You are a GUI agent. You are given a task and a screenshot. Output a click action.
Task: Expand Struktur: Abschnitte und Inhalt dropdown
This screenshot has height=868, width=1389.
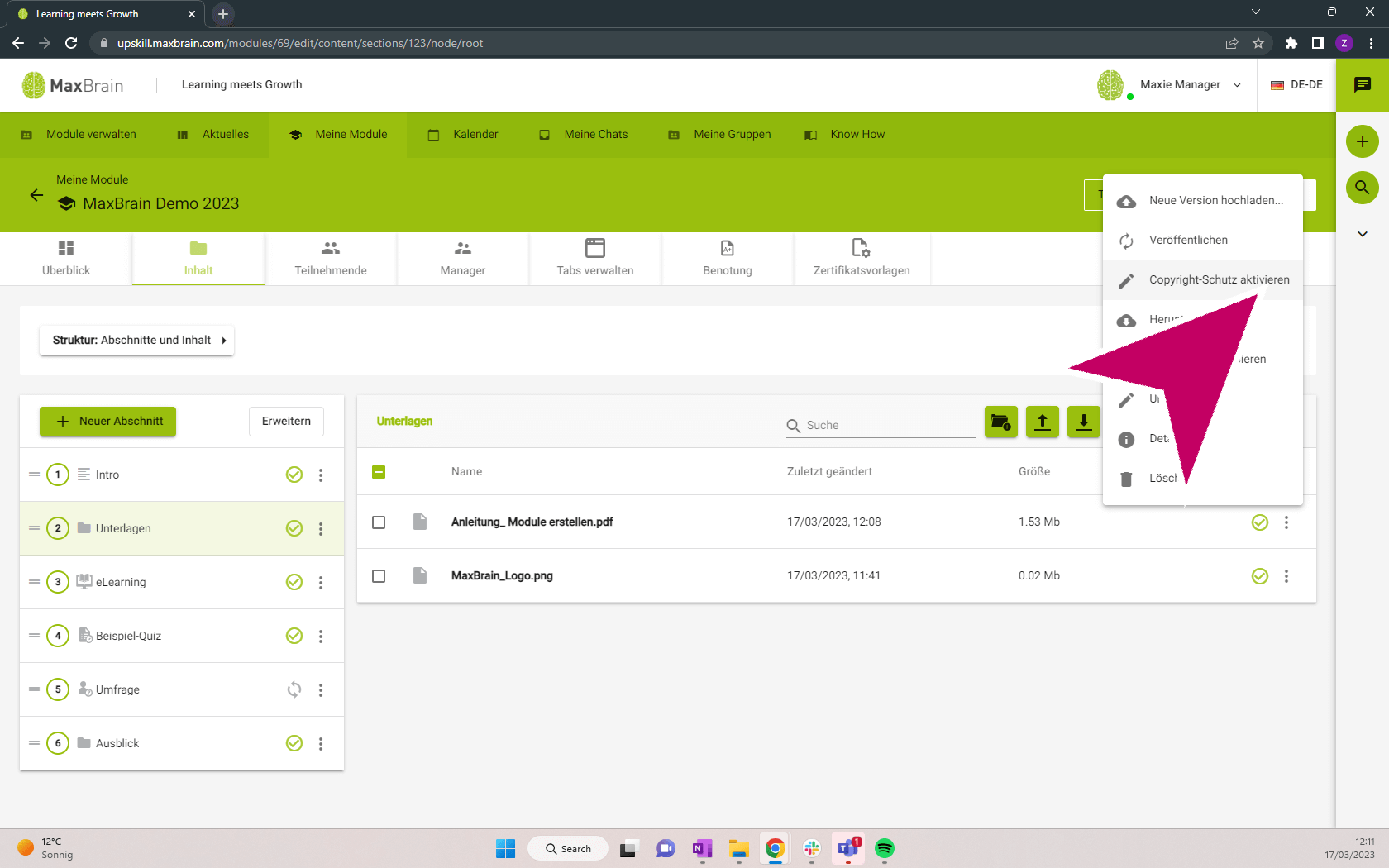coord(136,341)
